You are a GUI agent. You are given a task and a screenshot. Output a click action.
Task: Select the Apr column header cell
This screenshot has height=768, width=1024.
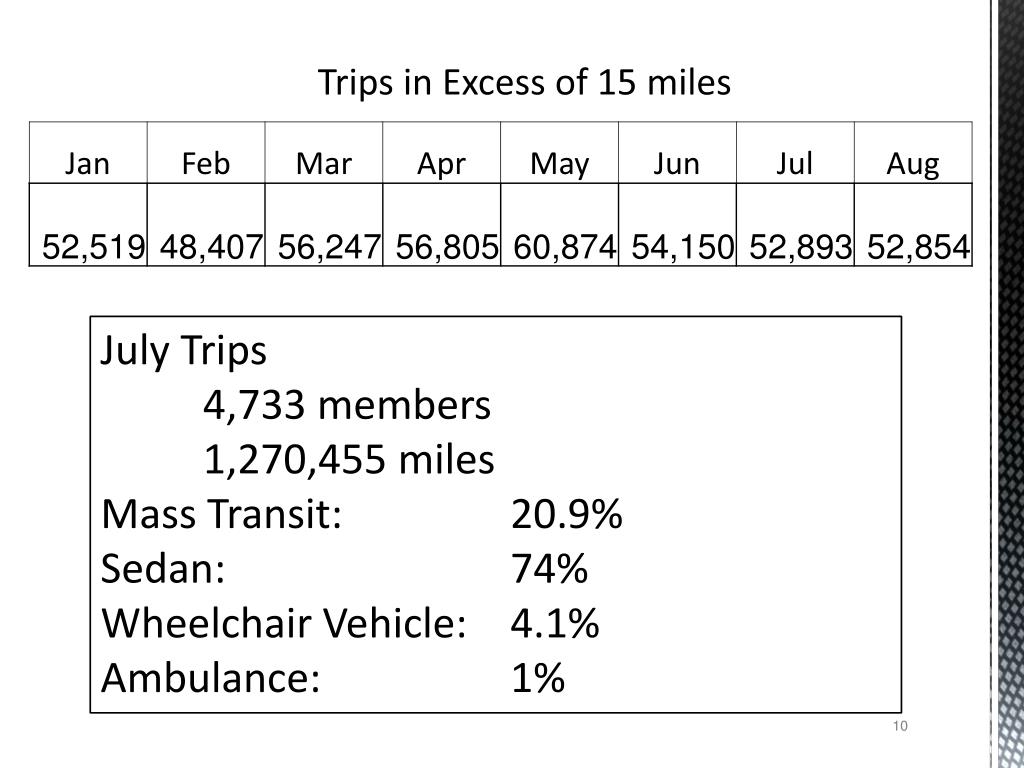pos(441,152)
